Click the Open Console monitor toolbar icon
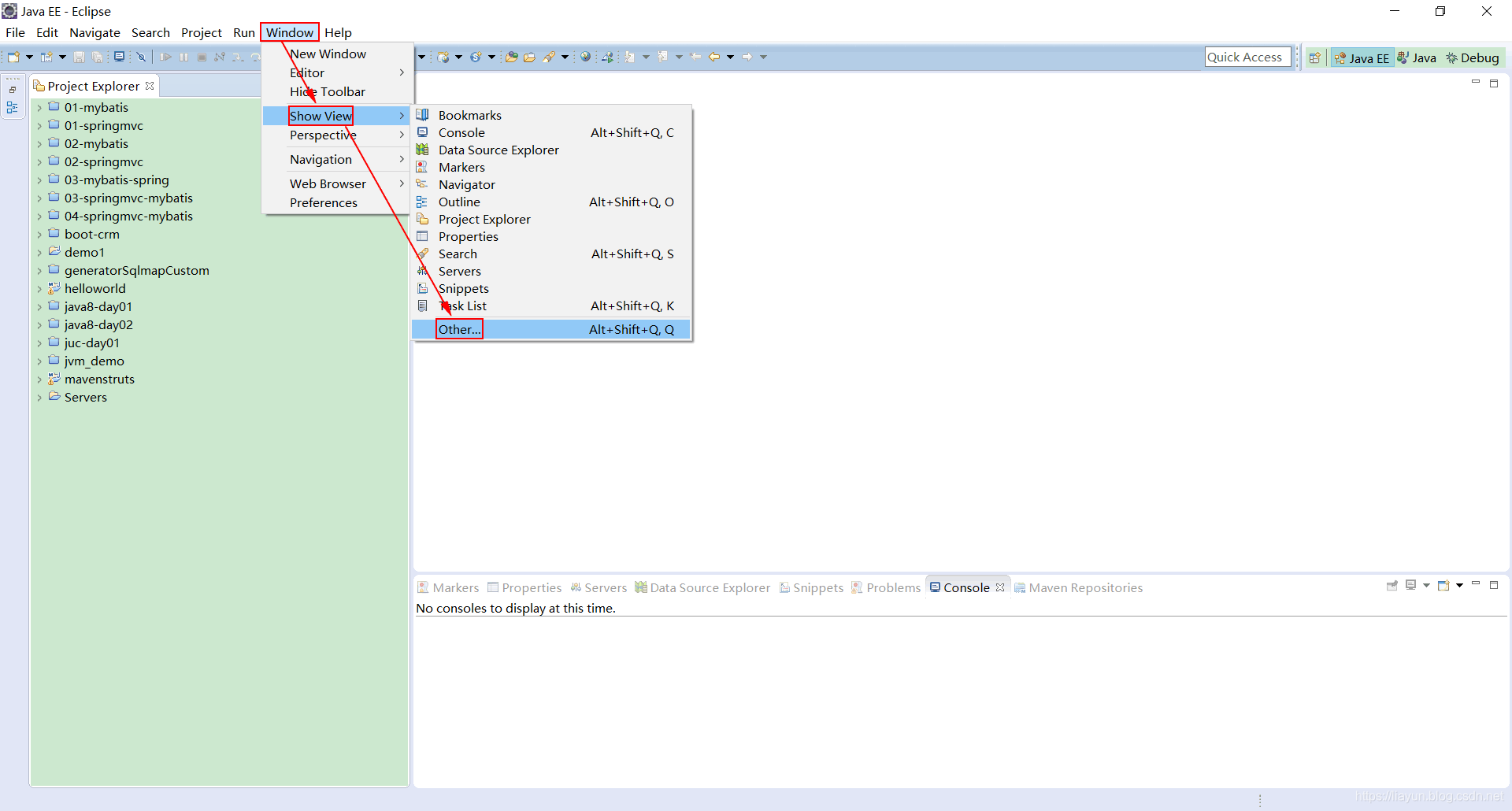Viewport: 1512px width, 811px height. [119, 57]
